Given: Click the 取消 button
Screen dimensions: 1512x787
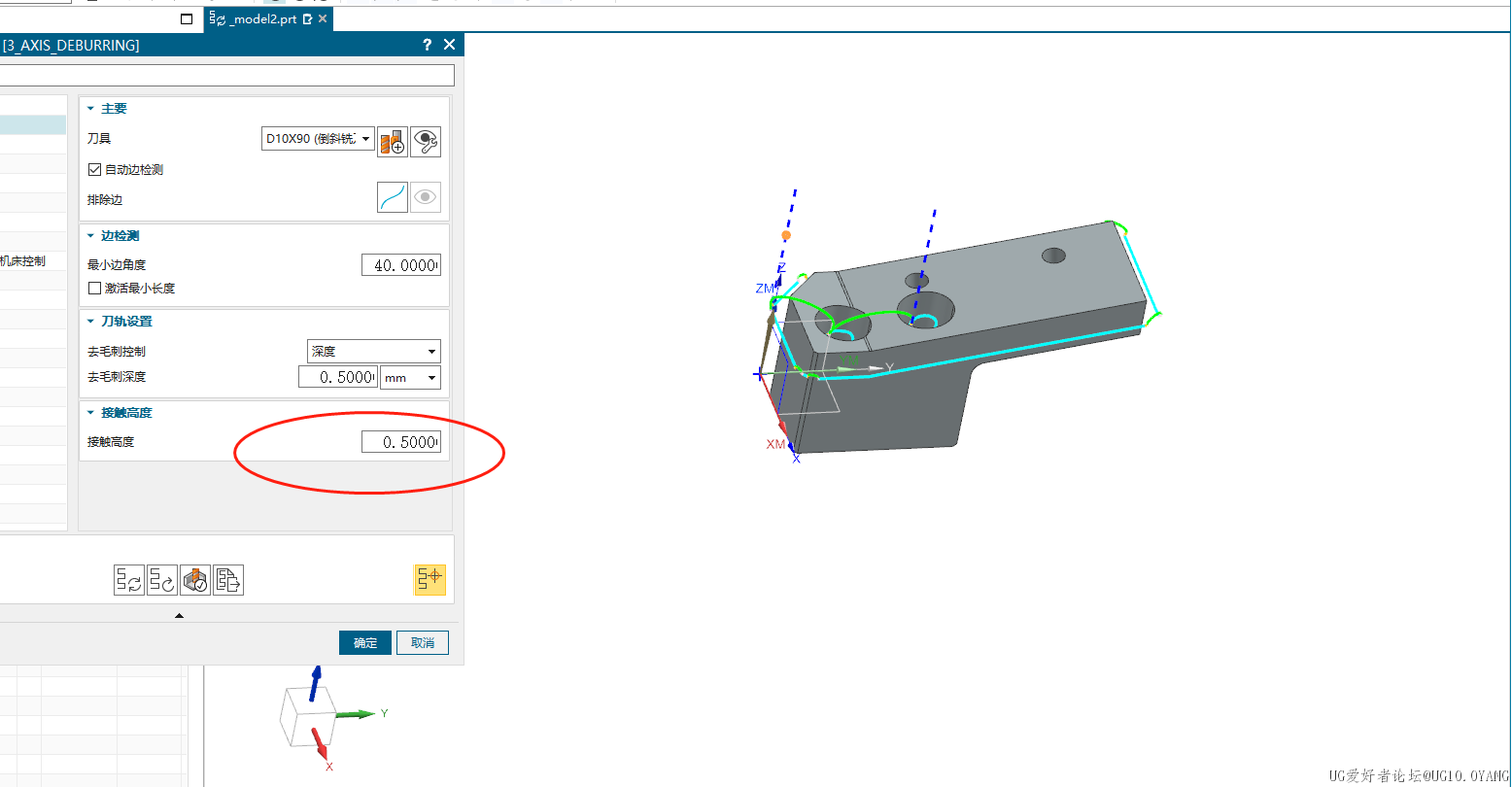Looking at the screenshot, I should point(423,642).
